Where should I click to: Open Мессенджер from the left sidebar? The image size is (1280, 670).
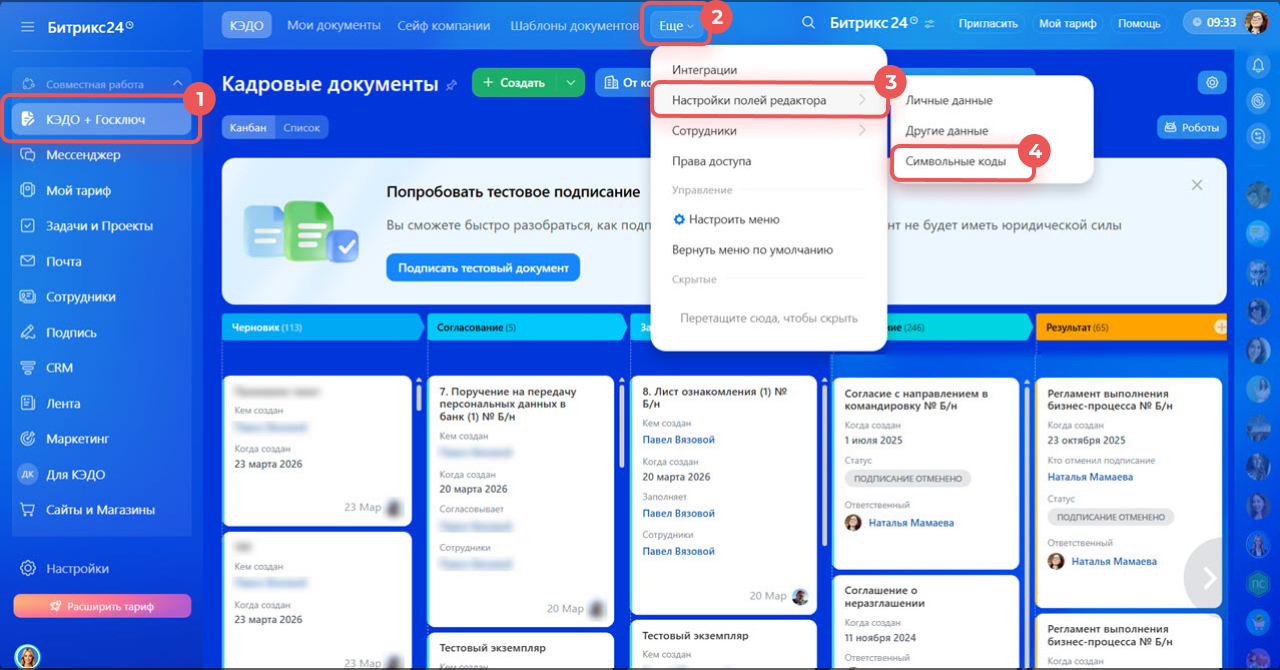[x=83, y=155]
